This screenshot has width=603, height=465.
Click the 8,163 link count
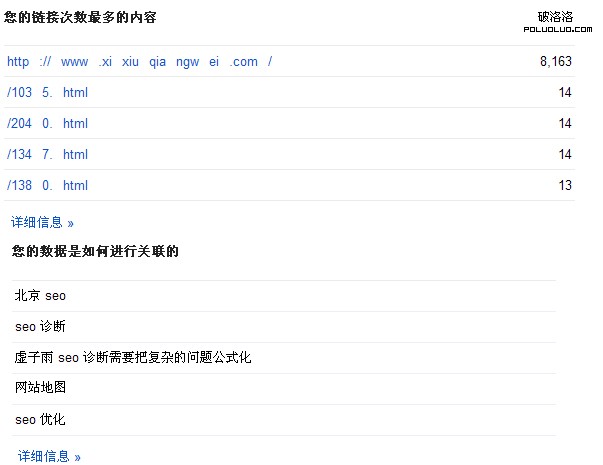555,62
